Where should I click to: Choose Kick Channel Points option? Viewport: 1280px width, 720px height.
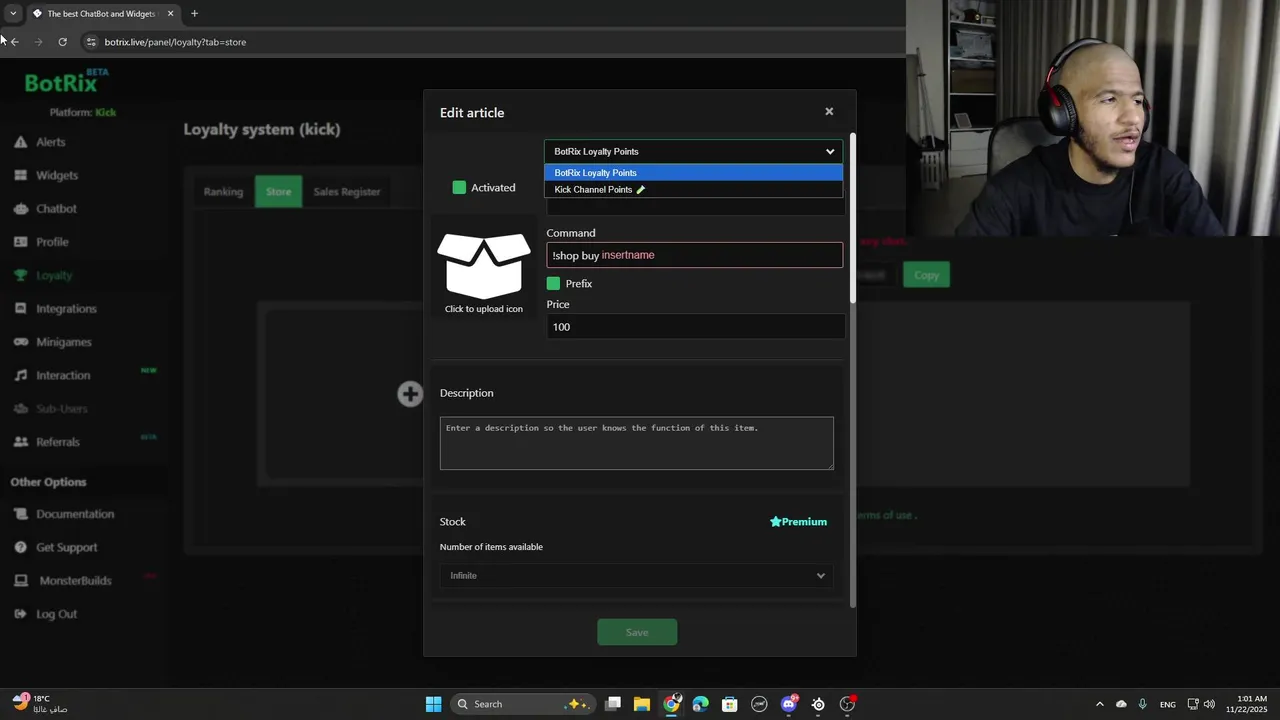(693, 189)
